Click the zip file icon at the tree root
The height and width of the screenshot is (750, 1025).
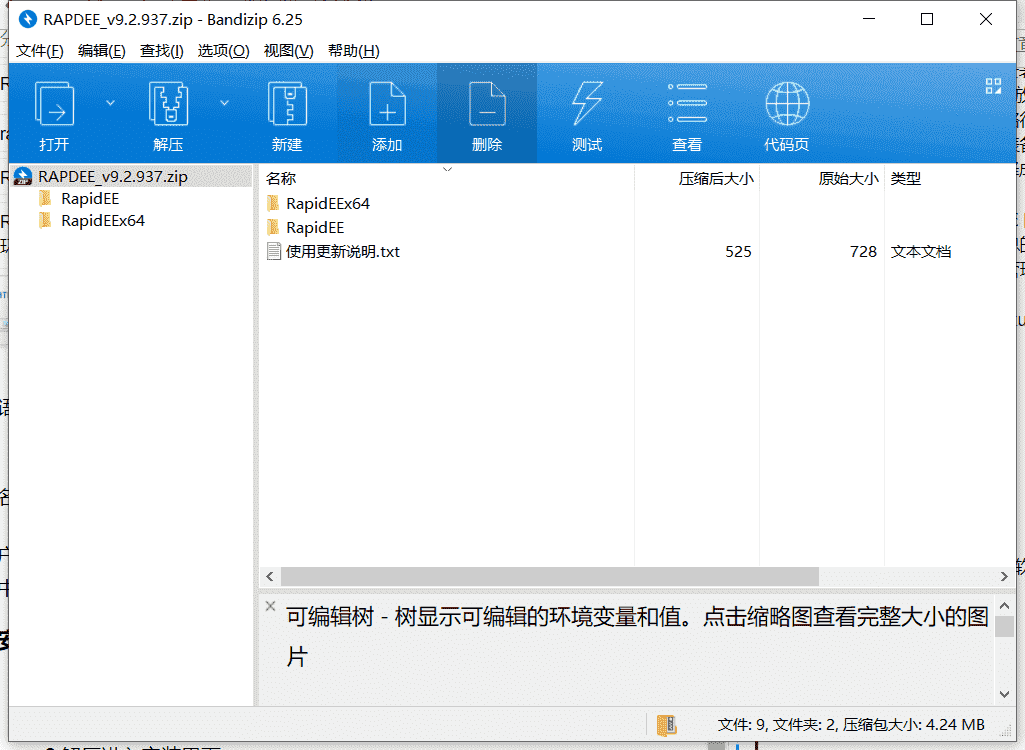pos(23,177)
